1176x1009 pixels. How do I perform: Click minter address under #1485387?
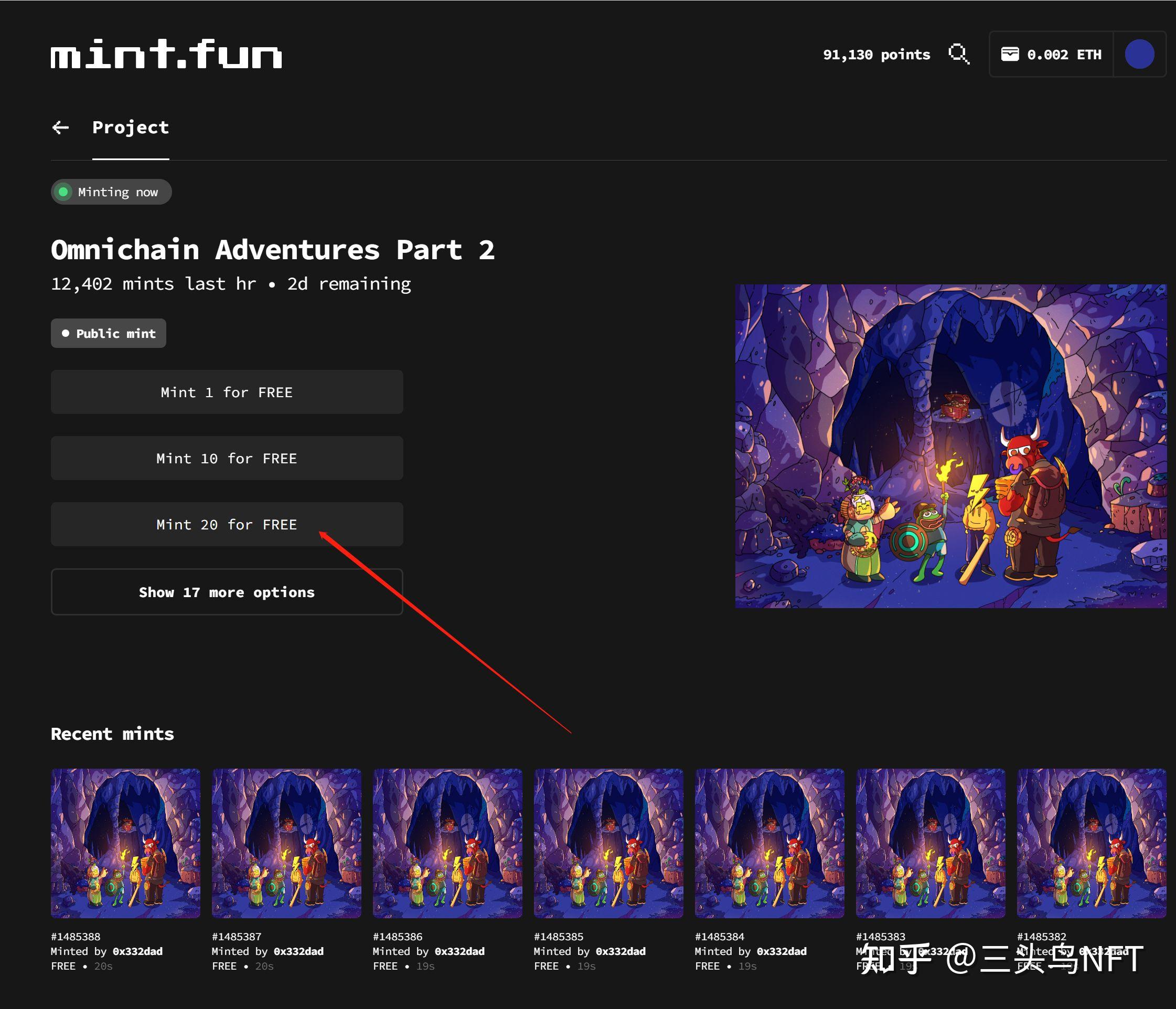pos(298,951)
